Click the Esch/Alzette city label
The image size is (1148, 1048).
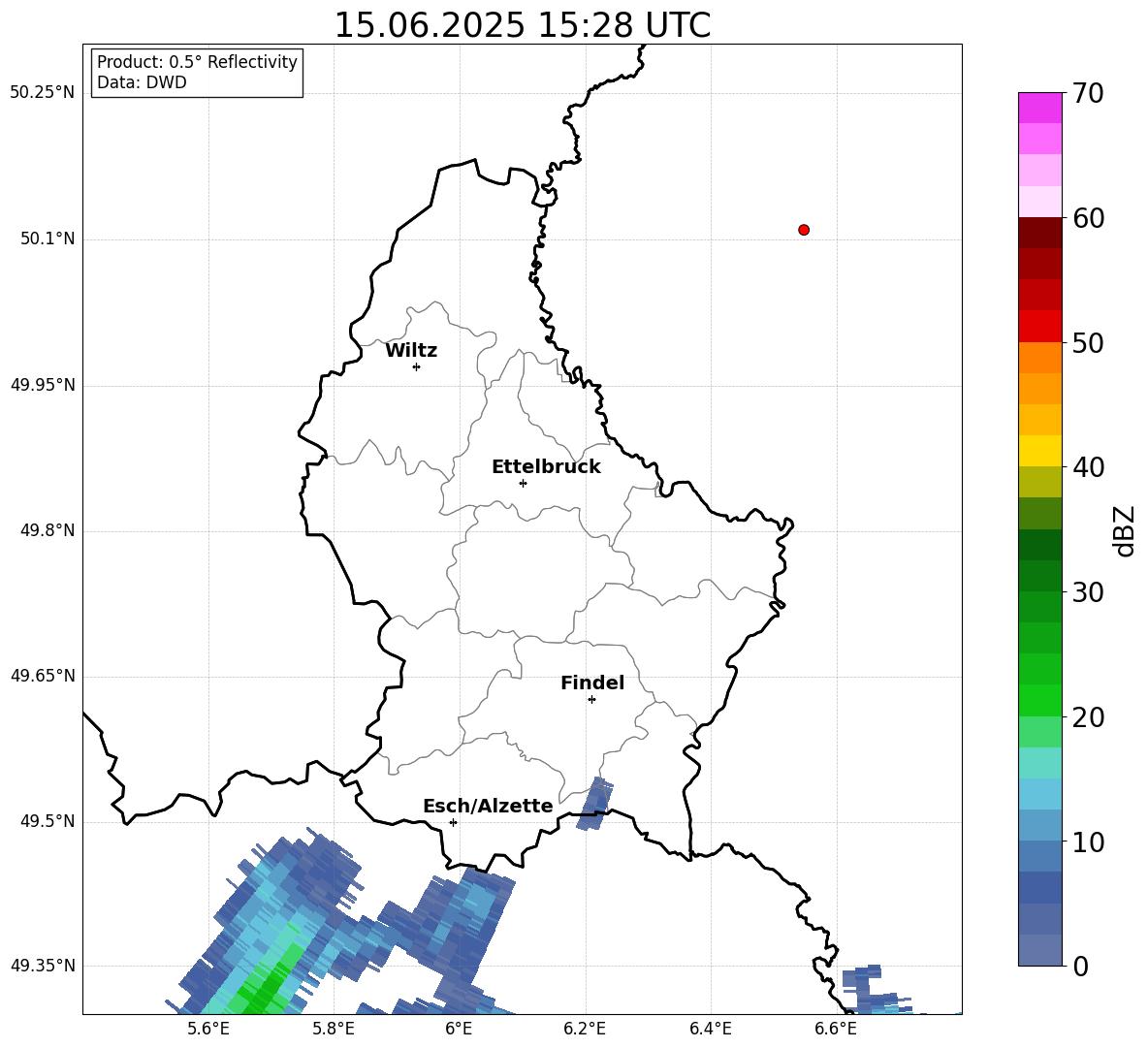488,806
